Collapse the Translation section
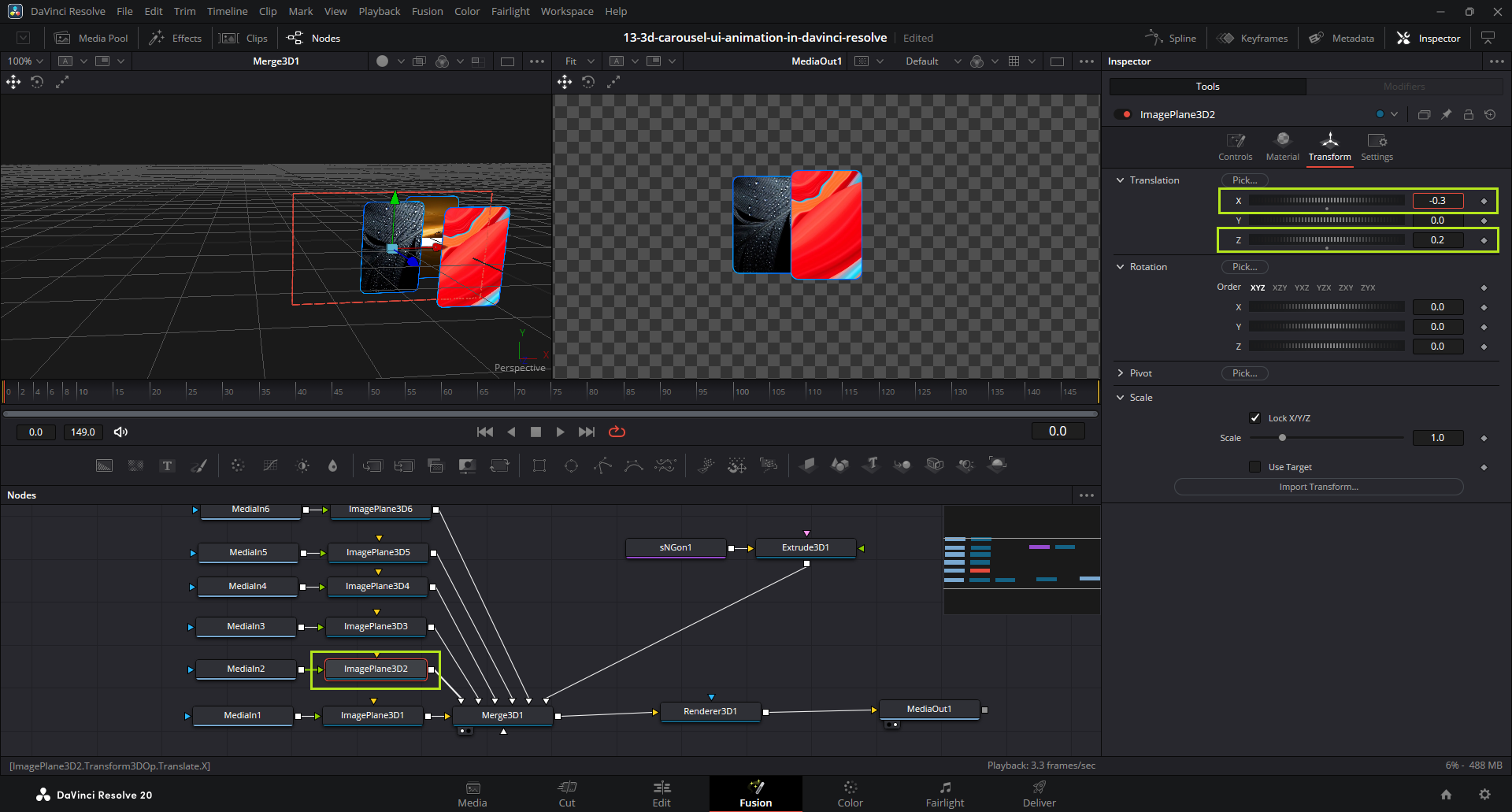This screenshot has height=812, width=1512. (1121, 180)
